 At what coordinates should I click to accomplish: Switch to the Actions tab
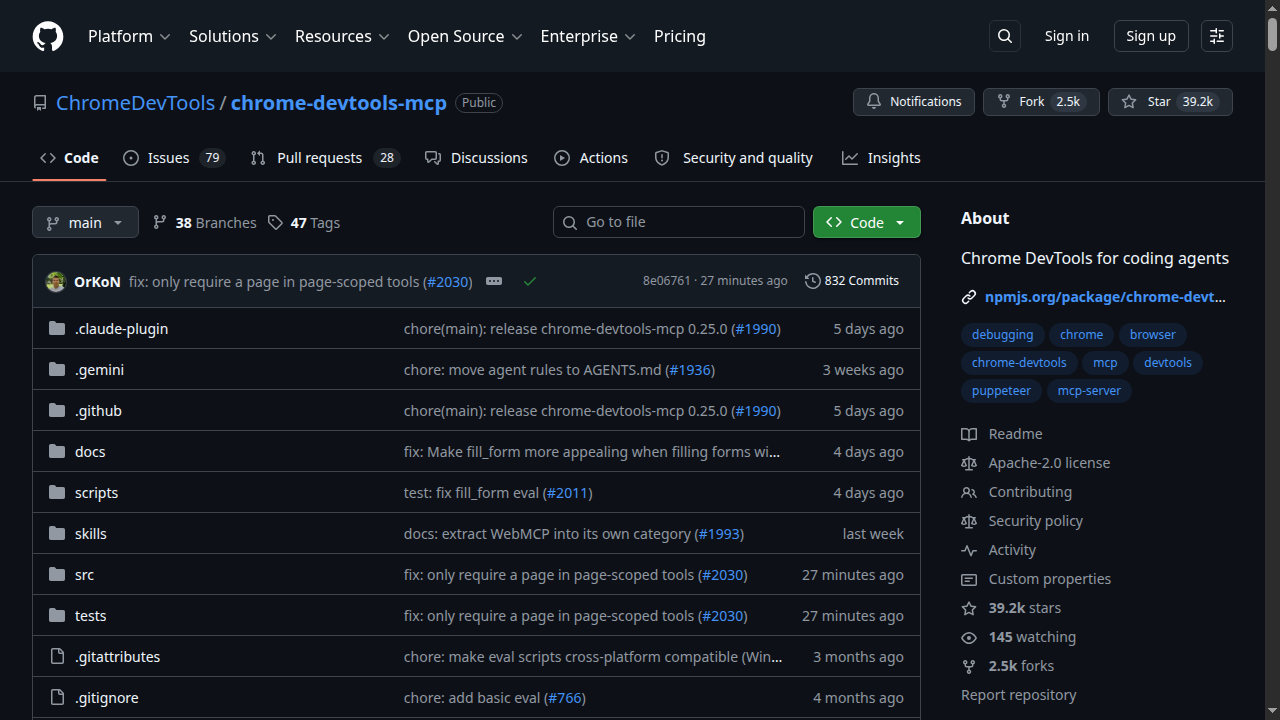click(x=591, y=158)
